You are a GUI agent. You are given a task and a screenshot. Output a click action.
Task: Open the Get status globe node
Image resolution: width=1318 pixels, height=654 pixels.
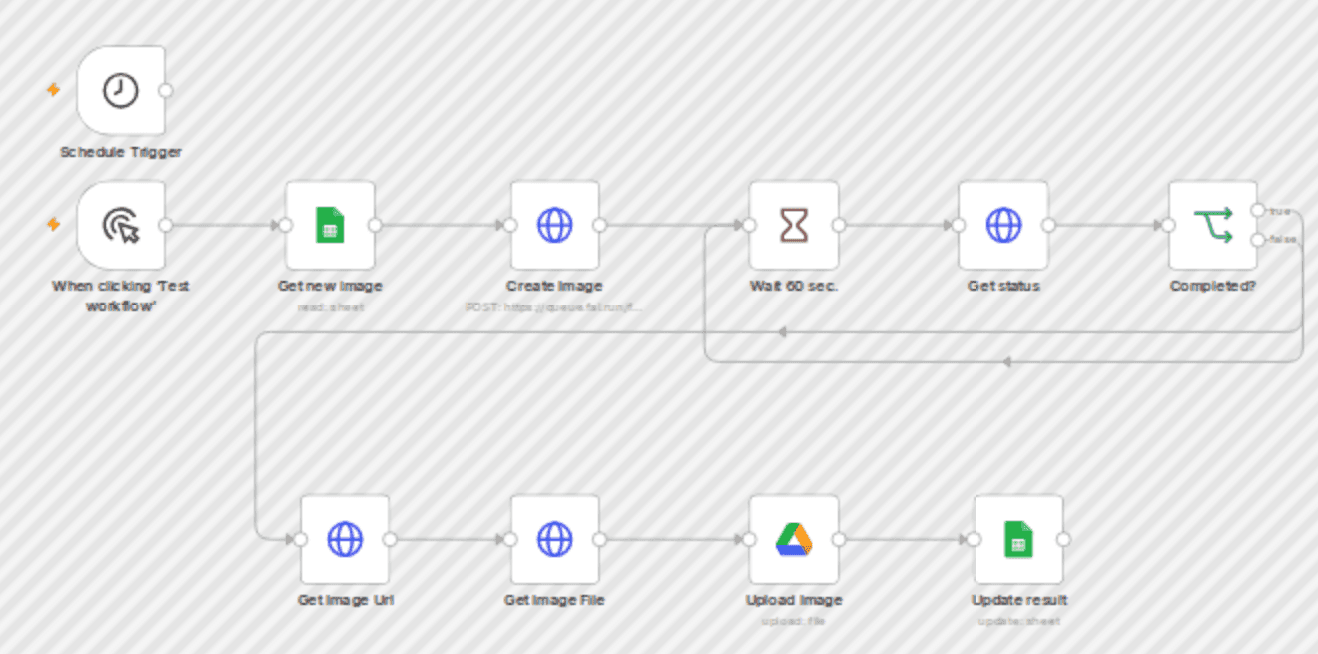(1003, 225)
